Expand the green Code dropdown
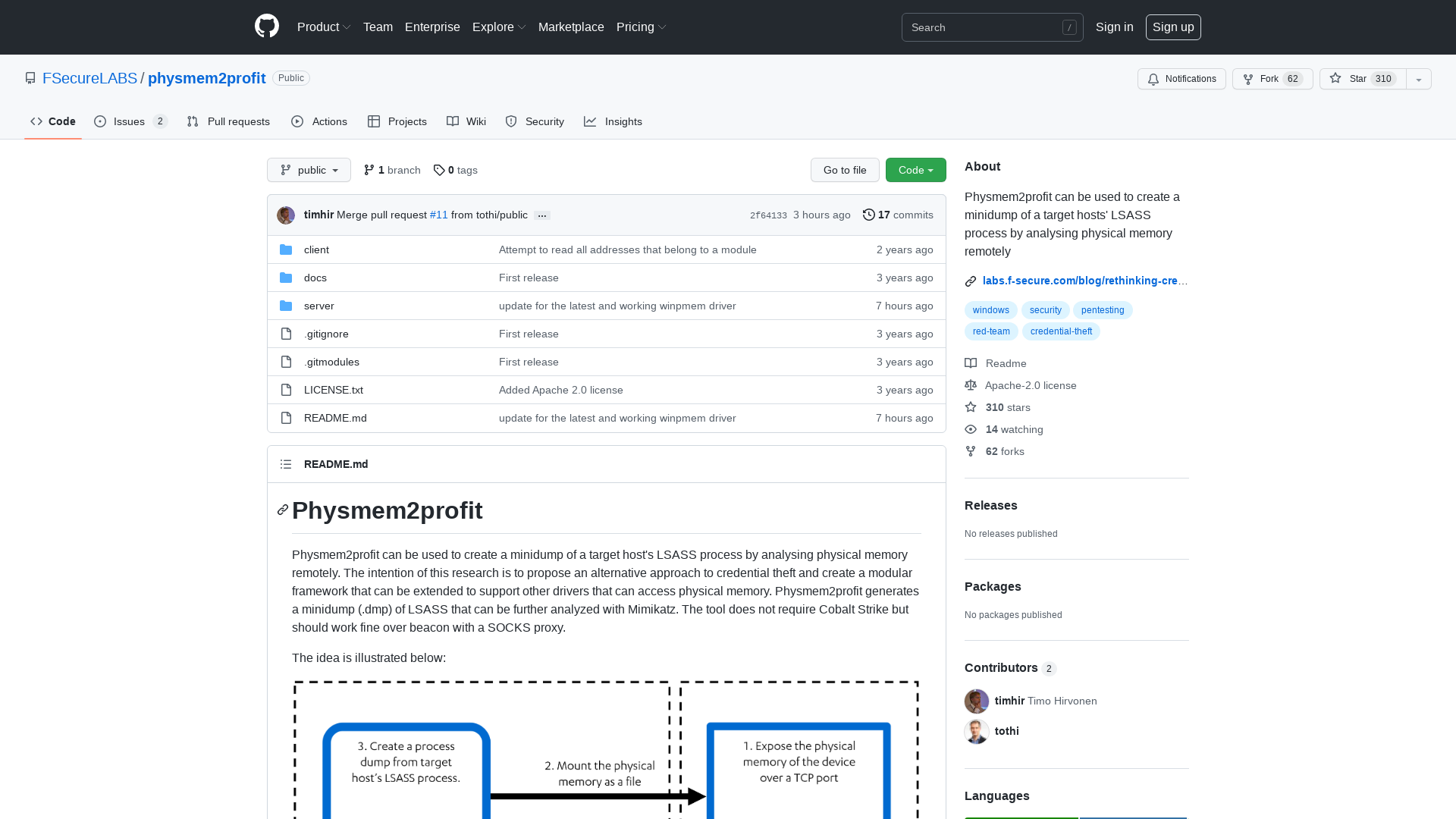Image resolution: width=1456 pixels, height=819 pixels. pos(915,170)
